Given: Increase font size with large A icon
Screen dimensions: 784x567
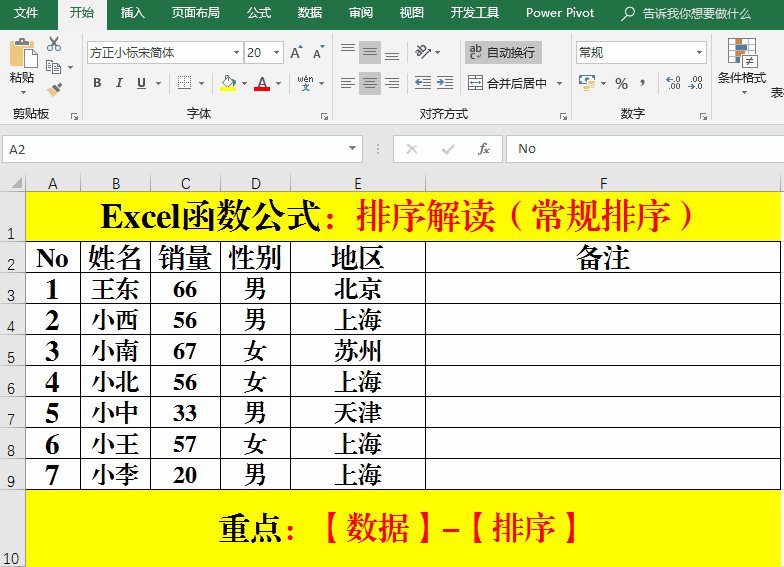Looking at the screenshot, I should [x=296, y=52].
